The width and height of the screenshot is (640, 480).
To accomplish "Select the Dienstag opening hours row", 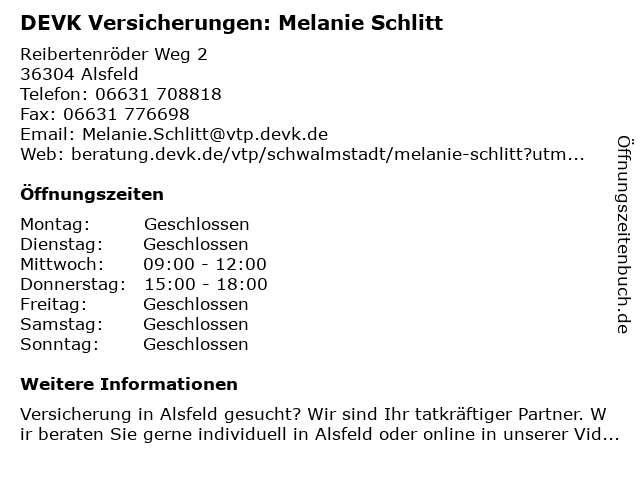I will (134, 244).
